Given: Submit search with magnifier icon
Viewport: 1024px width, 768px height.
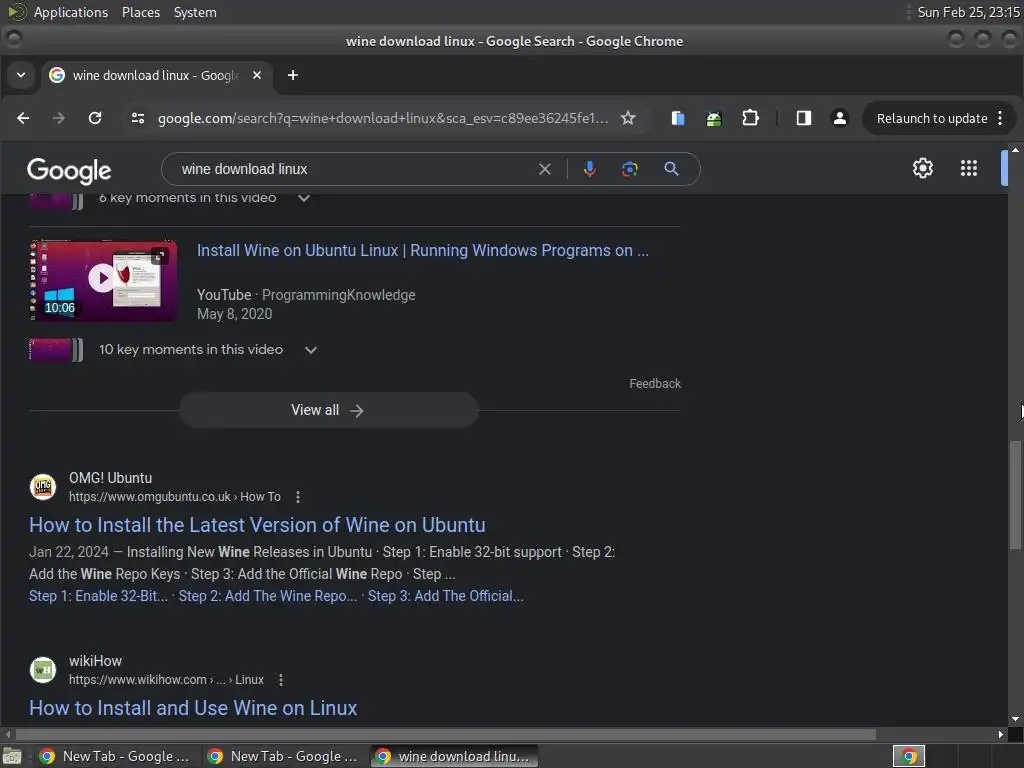Looking at the screenshot, I should pos(671,169).
